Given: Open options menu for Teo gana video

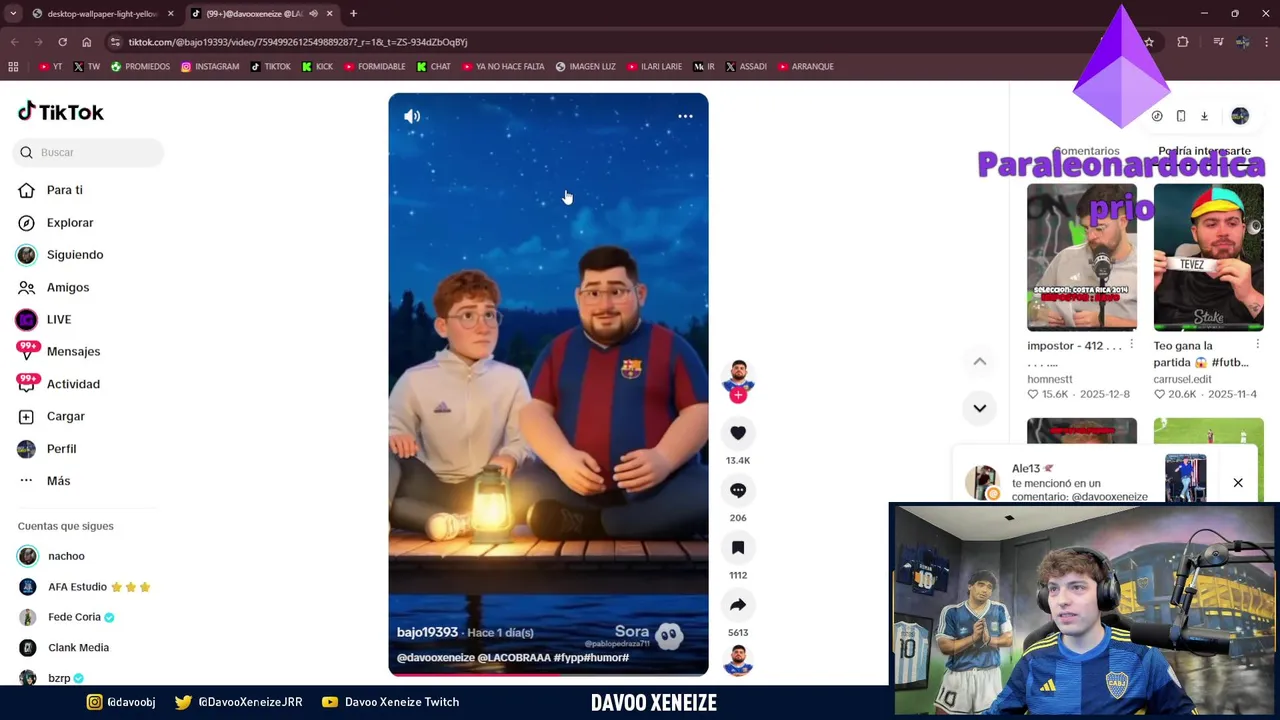Looking at the screenshot, I should pos(1257,345).
